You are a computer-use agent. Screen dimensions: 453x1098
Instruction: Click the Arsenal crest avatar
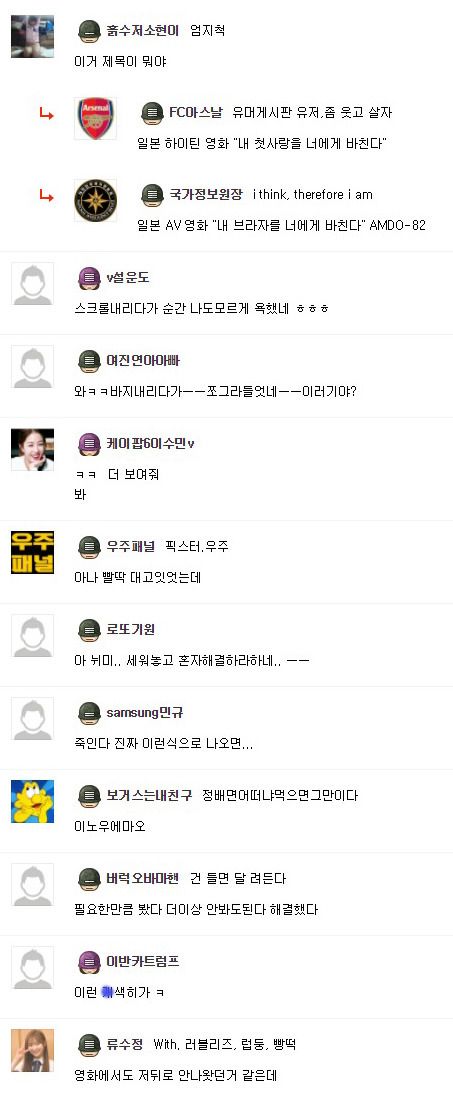pyautogui.click(x=95, y=118)
